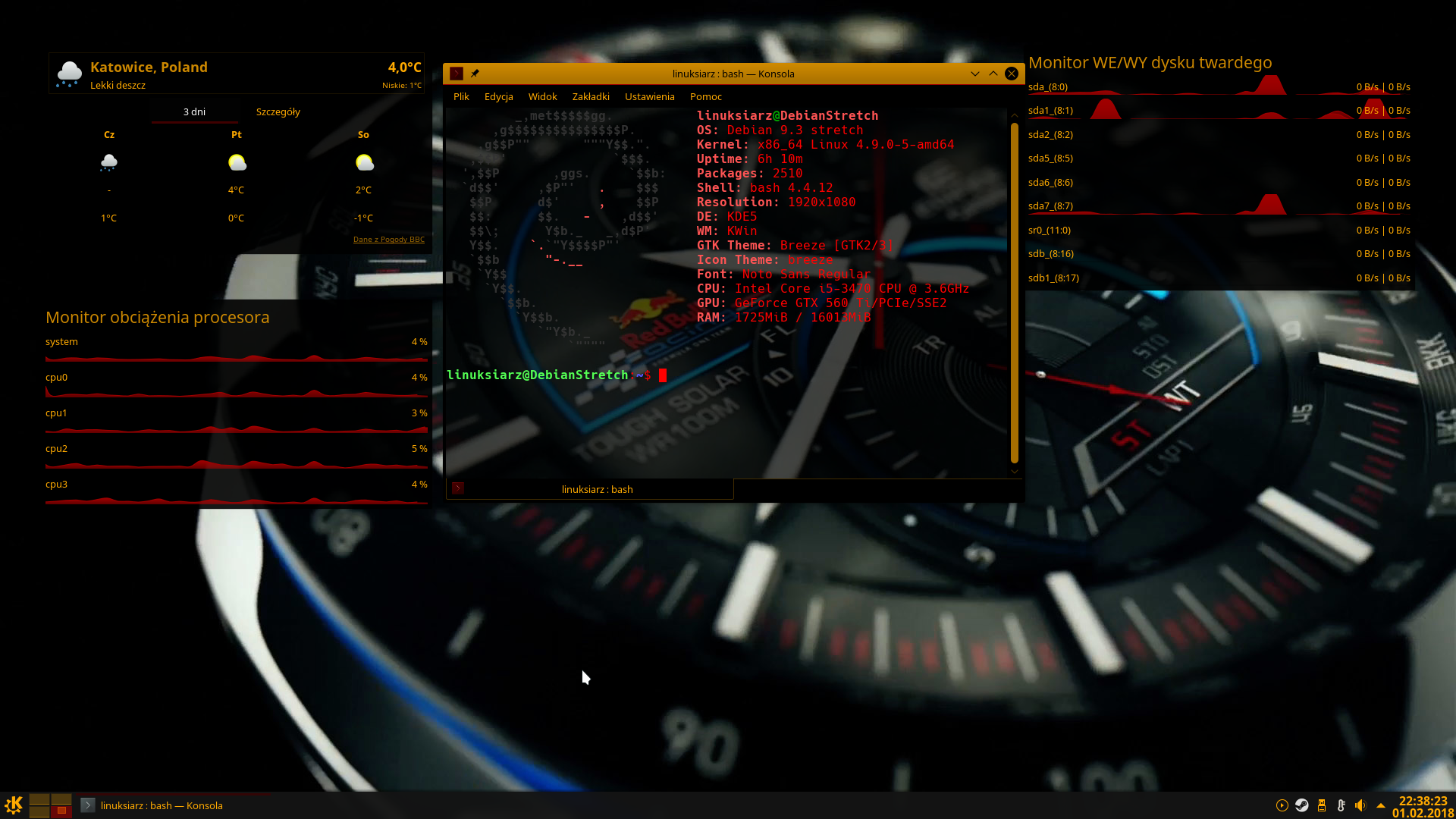Click the Monitor obciążenia procesora title

coord(158,317)
